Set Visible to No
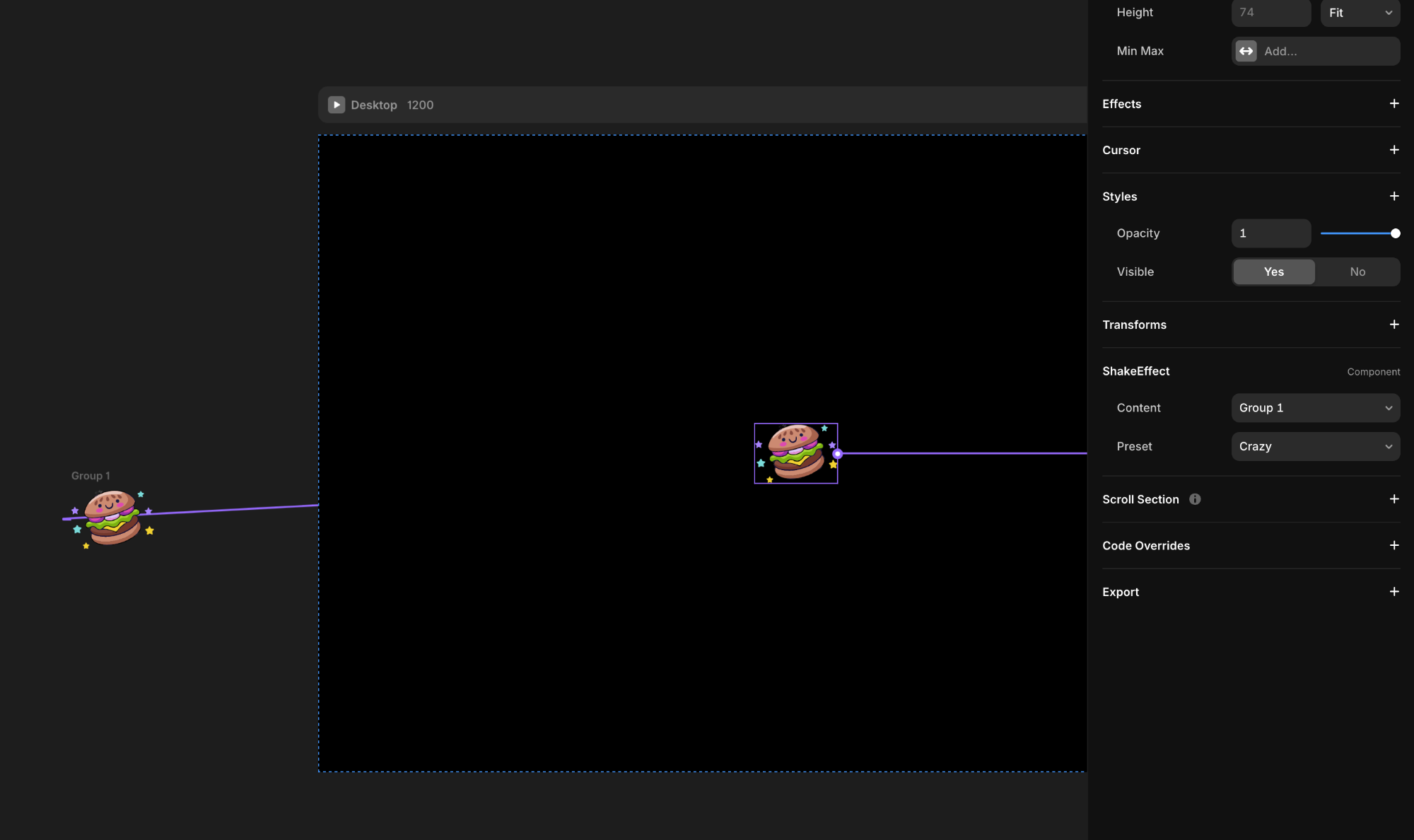This screenshot has height=840, width=1414. pyautogui.click(x=1357, y=272)
